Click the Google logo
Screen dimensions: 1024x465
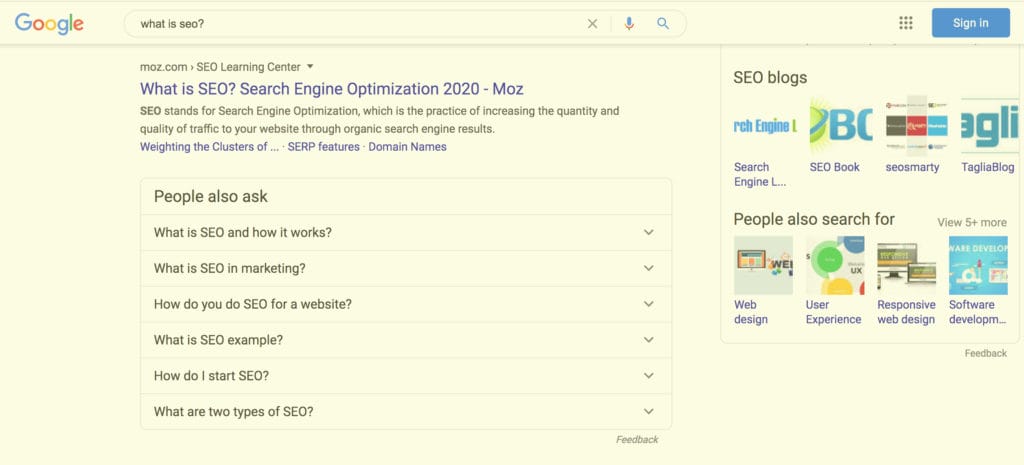pyautogui.click(x=49, y=24)
